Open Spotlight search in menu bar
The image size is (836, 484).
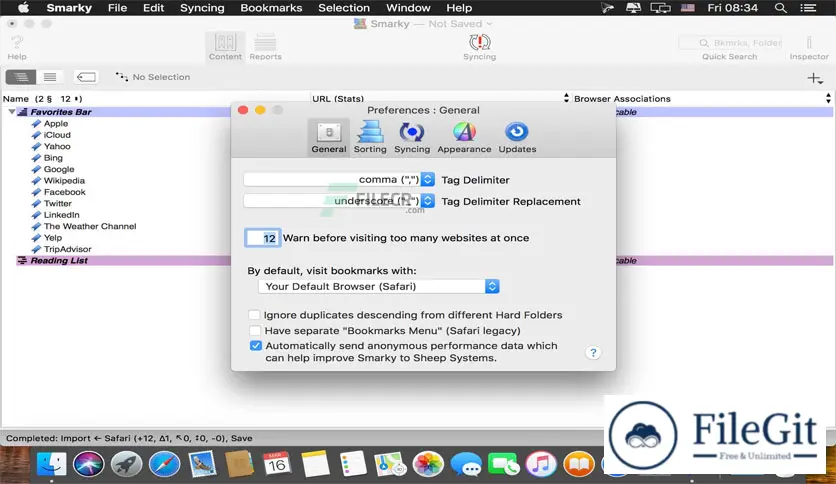781,8
